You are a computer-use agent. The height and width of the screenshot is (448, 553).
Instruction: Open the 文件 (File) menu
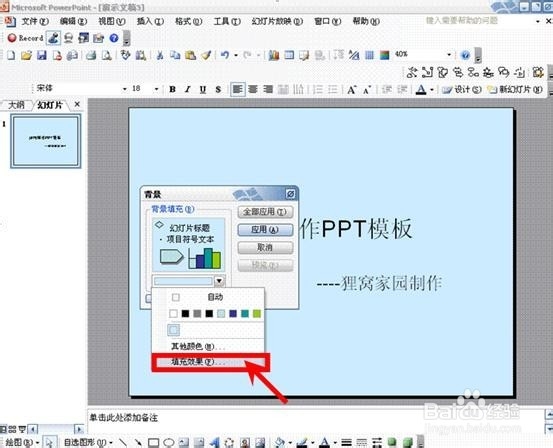coord(35,22)
